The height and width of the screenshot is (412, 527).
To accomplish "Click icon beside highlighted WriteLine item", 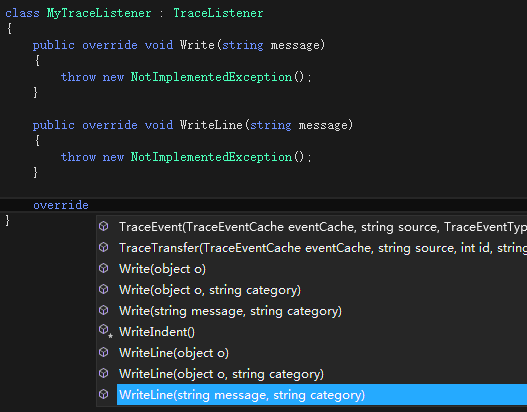I will pyautogui.click(x=104, y=394).
